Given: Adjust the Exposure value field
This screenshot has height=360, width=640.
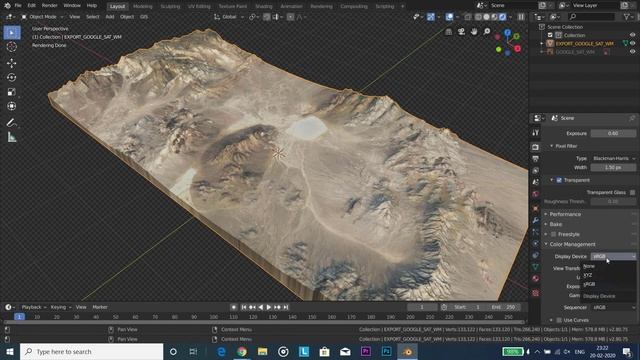Looking at the screenshot, I should (613, 133).
